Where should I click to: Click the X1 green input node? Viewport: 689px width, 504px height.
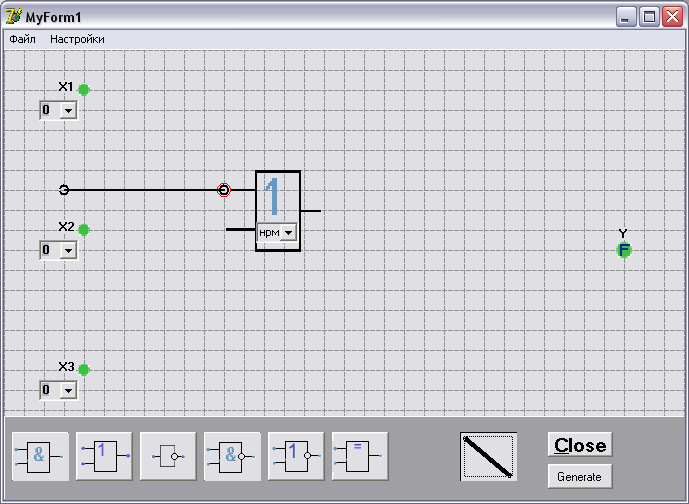[x=84, y=90]
